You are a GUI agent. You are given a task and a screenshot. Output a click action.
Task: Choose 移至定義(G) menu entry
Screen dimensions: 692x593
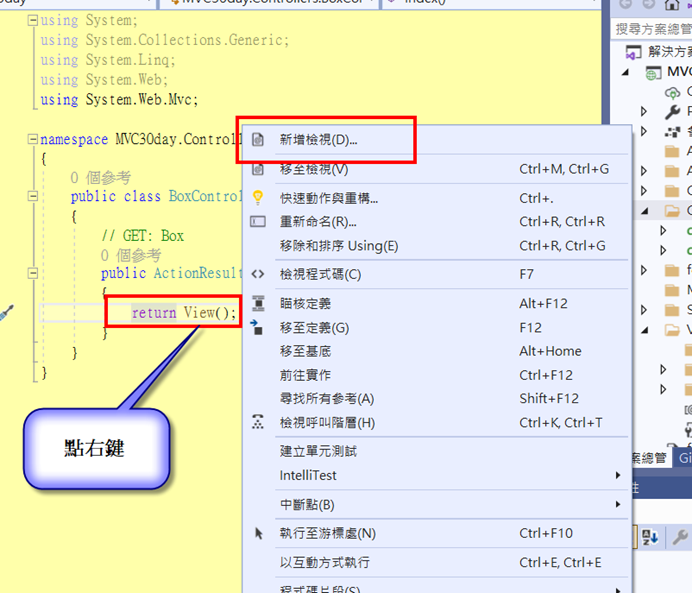tap(437, 328)
